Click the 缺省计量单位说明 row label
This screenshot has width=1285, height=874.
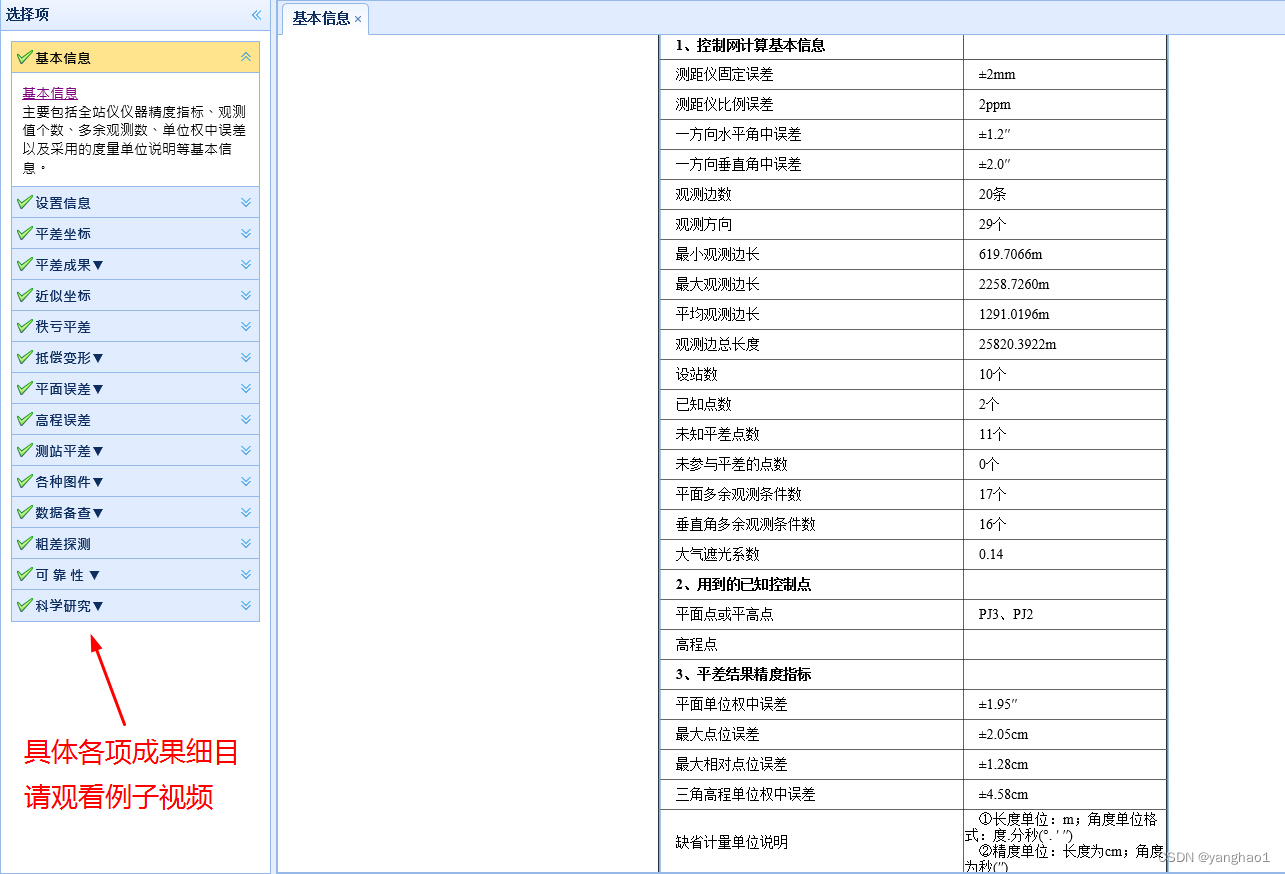(x=731, y=842)
